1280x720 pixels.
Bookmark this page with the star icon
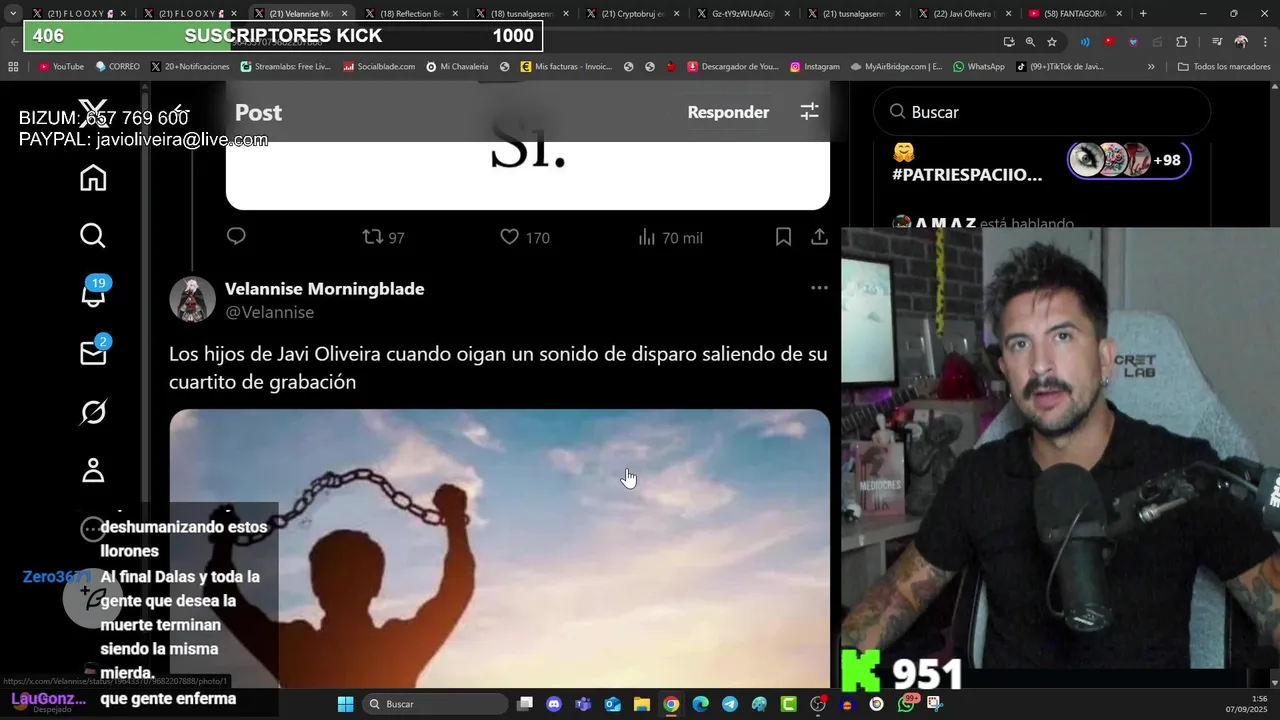point(1052,42)
